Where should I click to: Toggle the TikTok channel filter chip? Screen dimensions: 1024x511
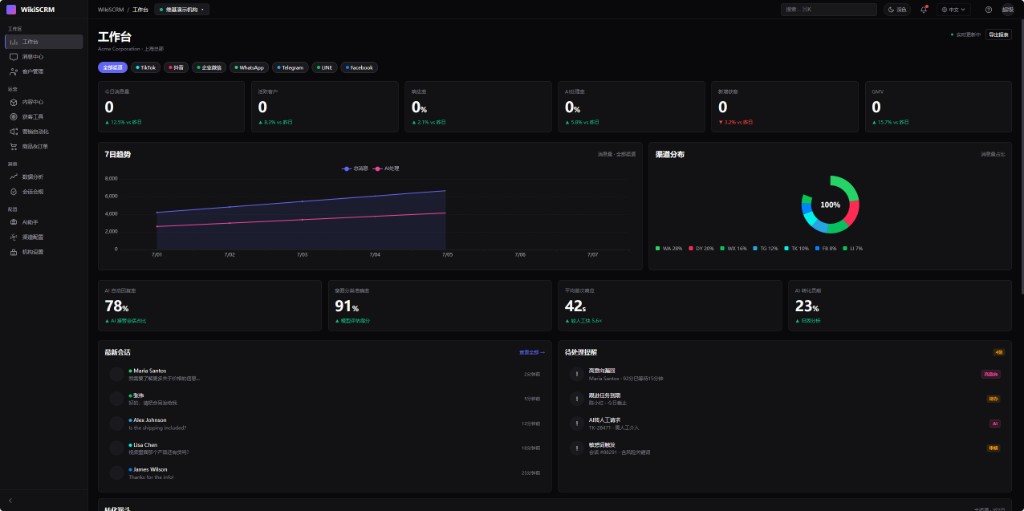(x=146, y=67)
